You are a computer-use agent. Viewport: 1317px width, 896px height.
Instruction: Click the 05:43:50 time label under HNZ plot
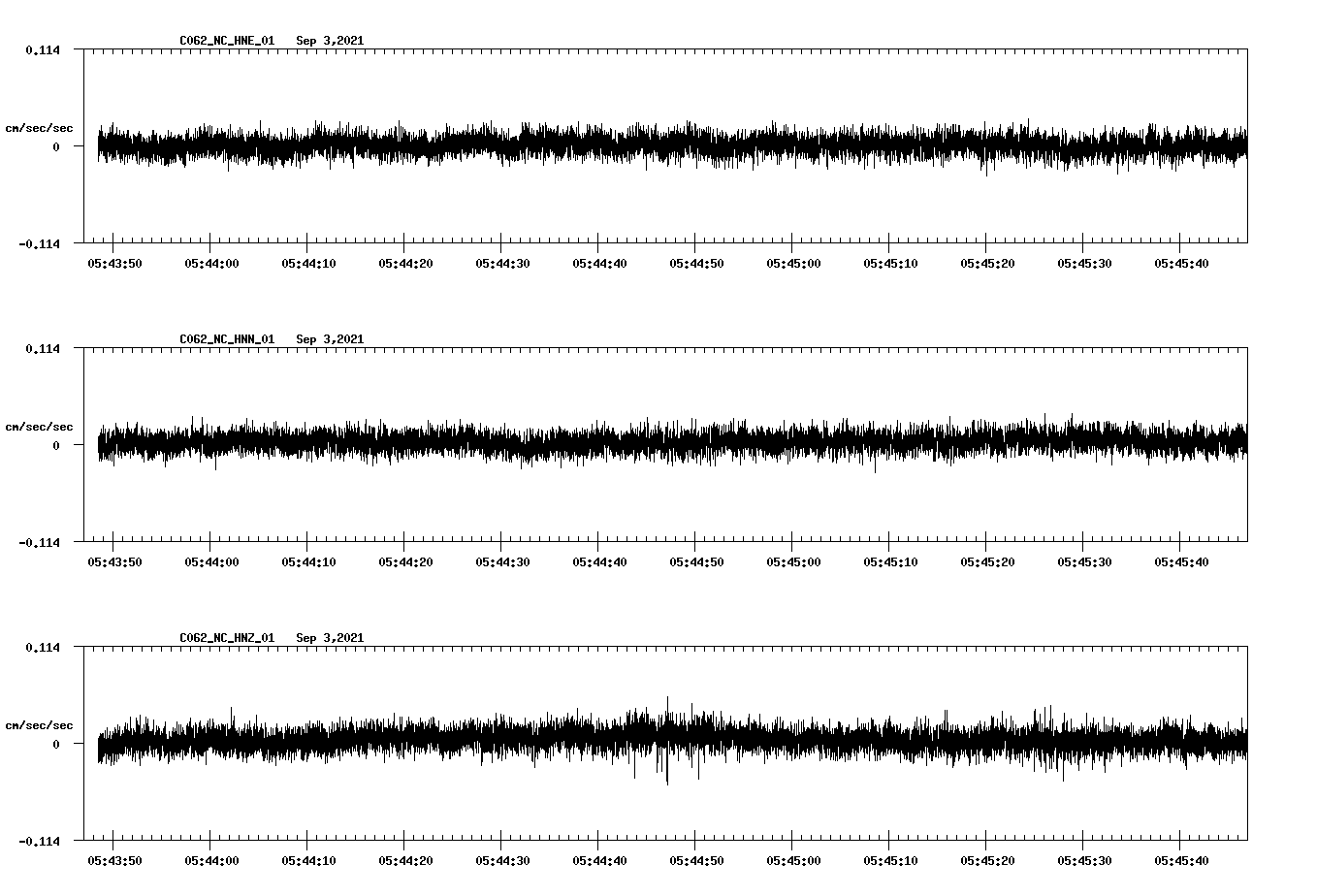[114, 860]
